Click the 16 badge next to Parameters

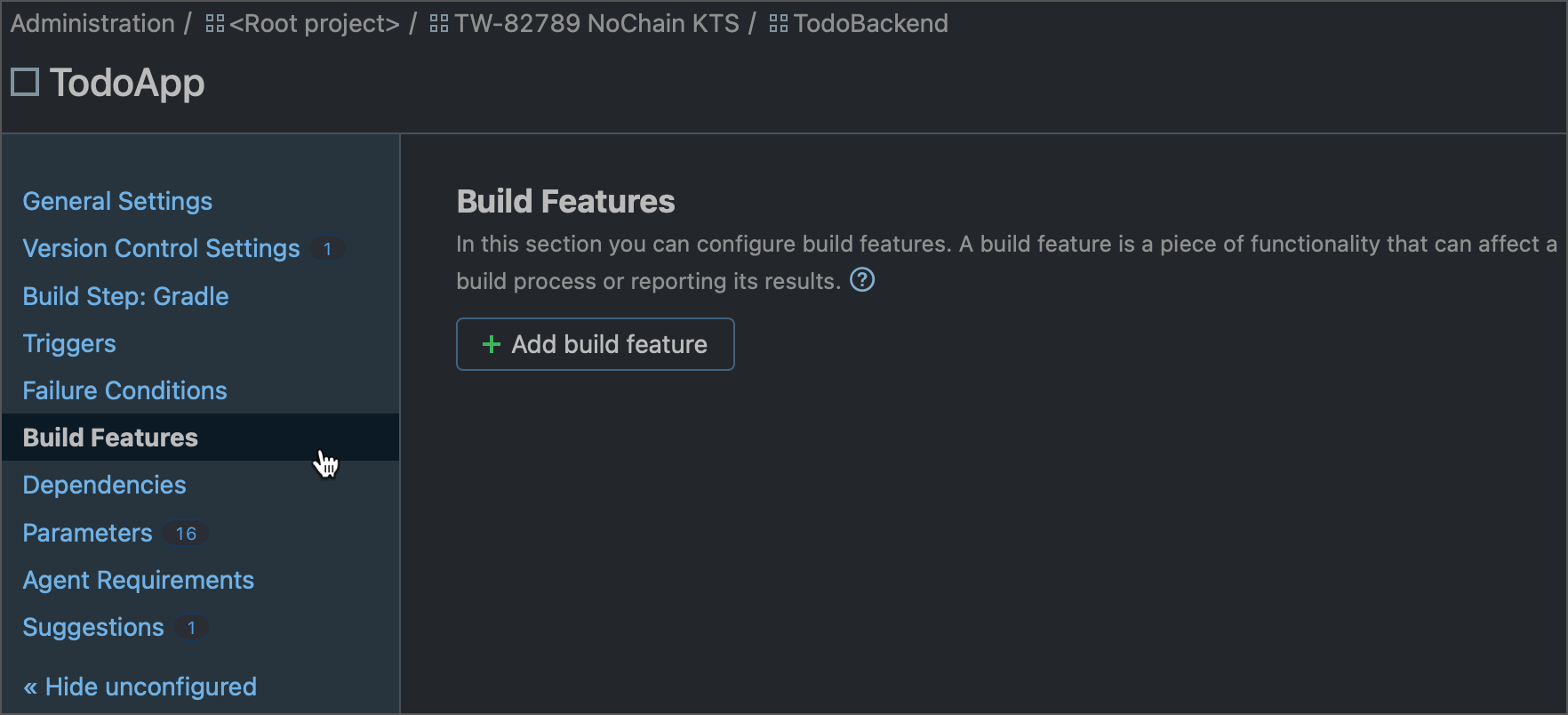186,533
